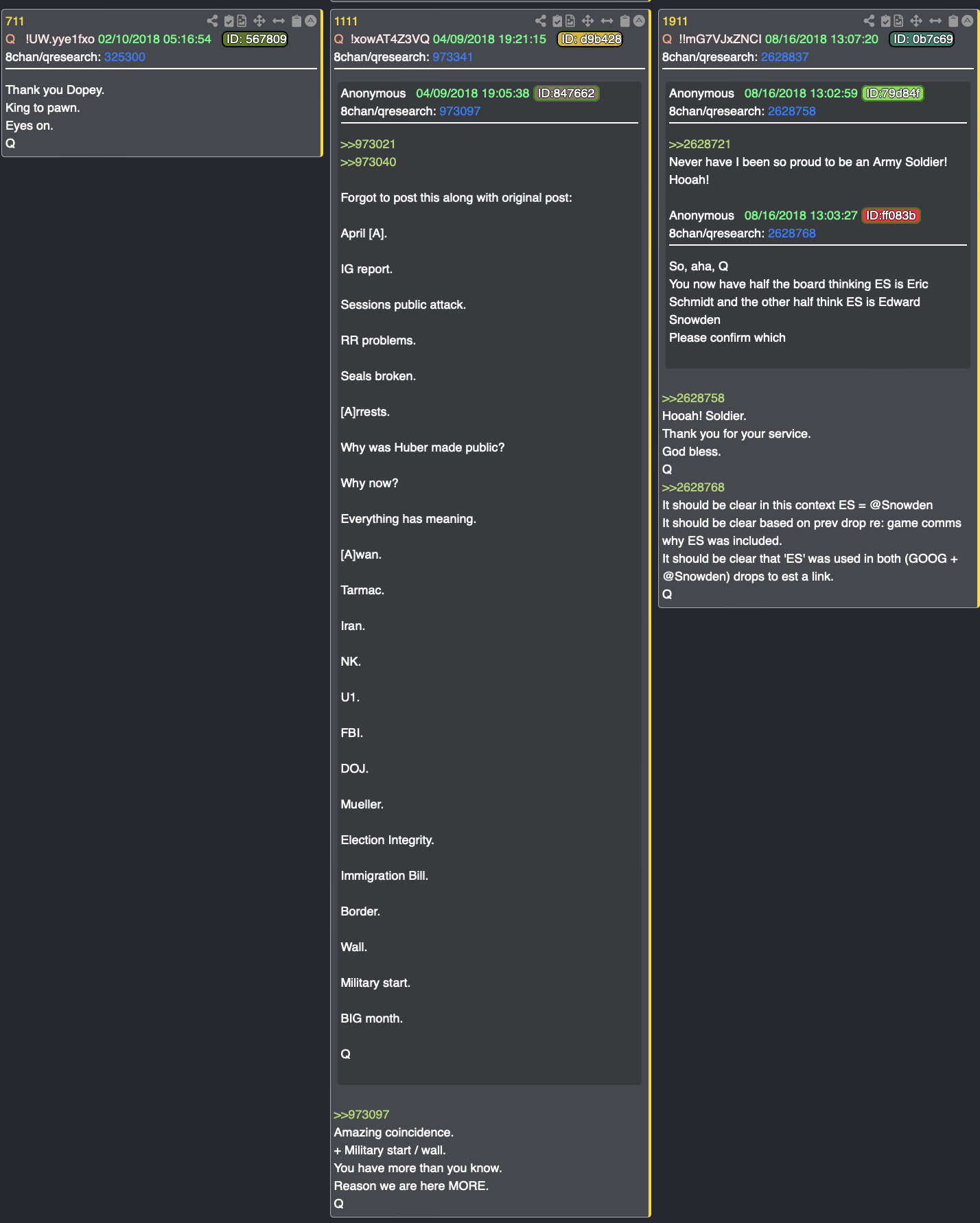Image resolution: width=980 pixels, height=1223 pixels.
Task: Open the blue 2628837 post link
Action: [784, 57]
